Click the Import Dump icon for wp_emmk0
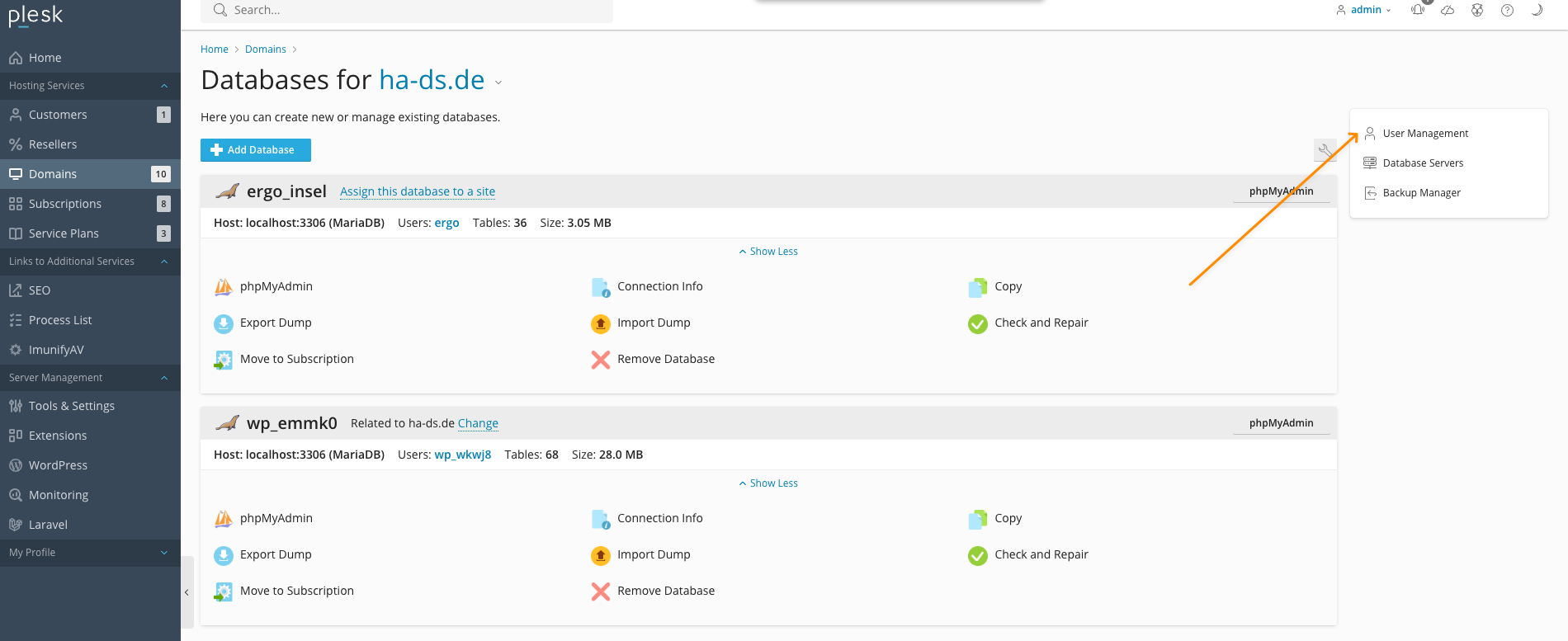This screenshot has width=1568, height=641. click(601, 555)
